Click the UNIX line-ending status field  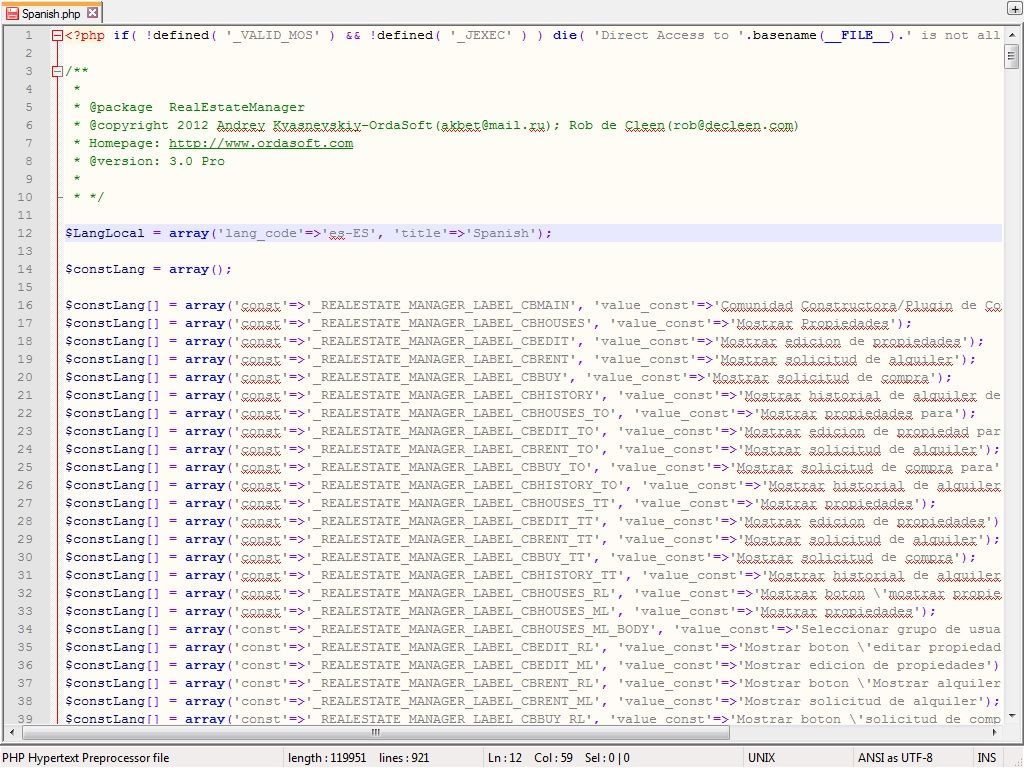(761, 758)
